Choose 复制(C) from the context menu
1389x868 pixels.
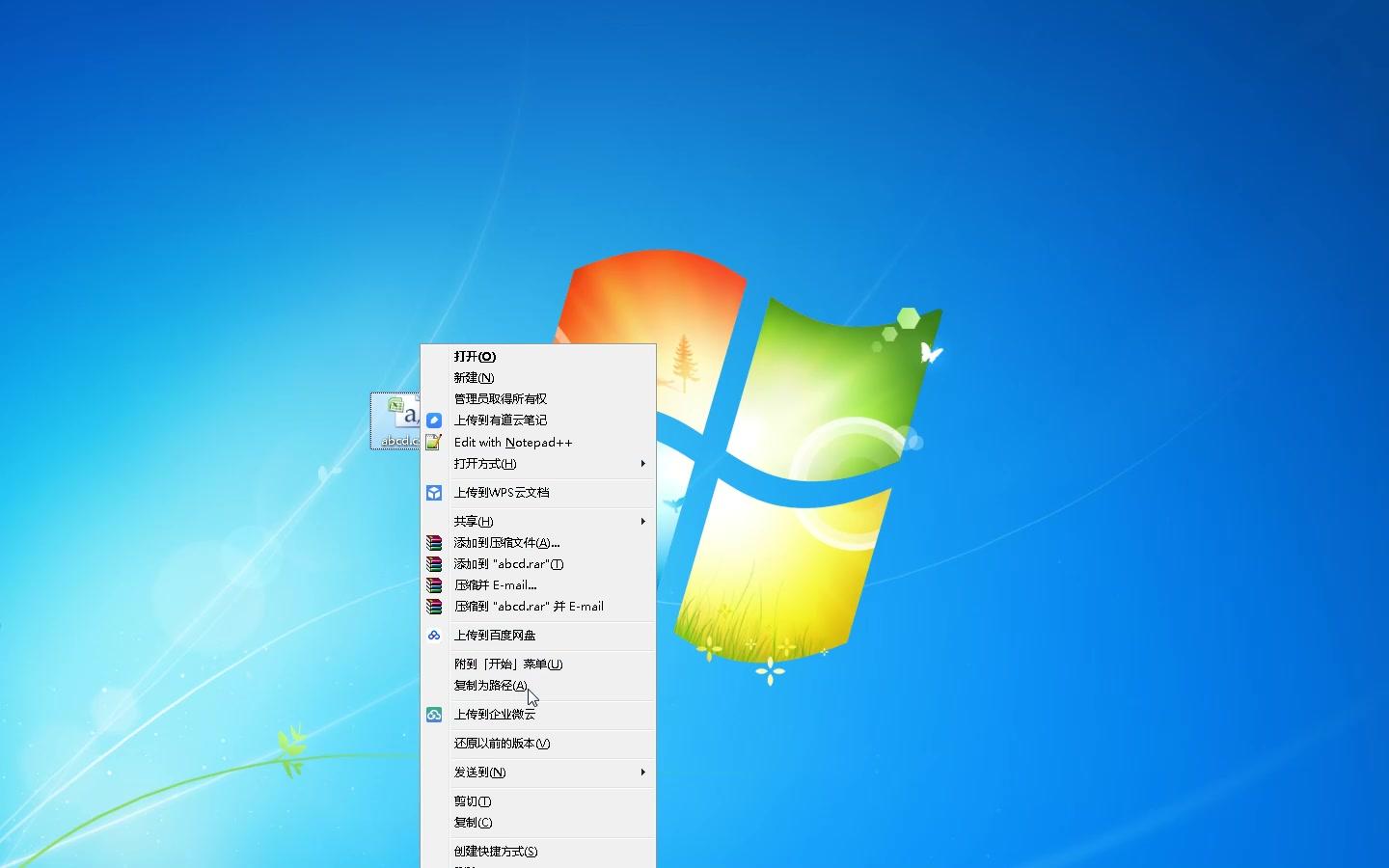click(x=538, y=823)
